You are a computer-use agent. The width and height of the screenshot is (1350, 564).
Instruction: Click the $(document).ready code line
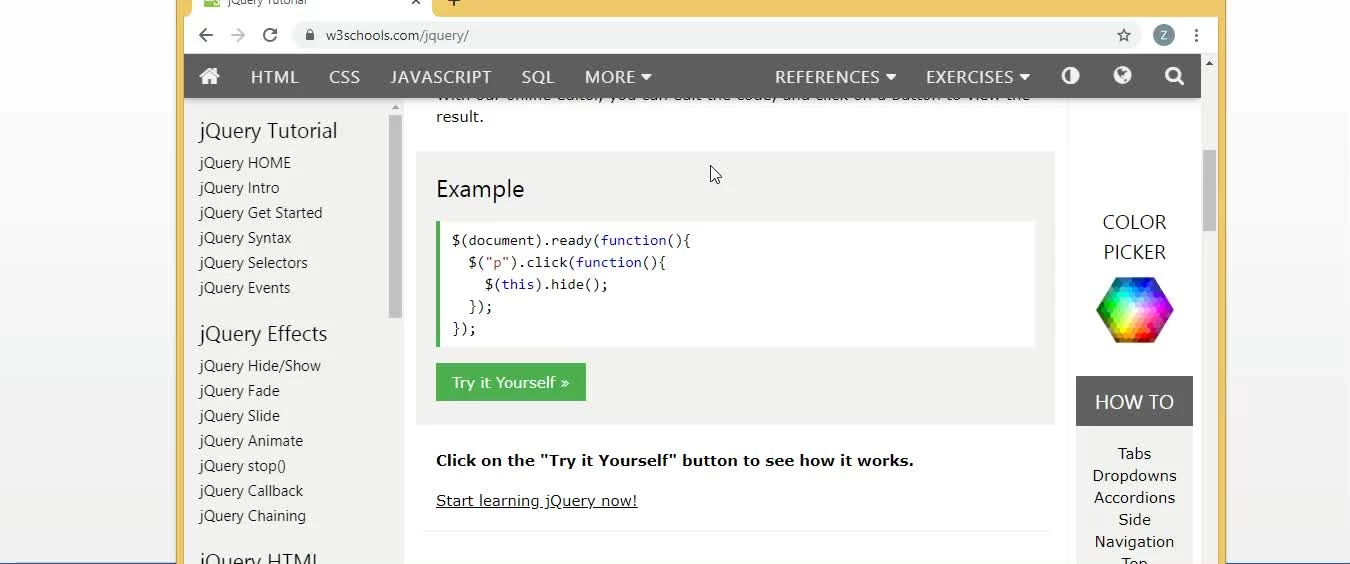pos(571,240)
